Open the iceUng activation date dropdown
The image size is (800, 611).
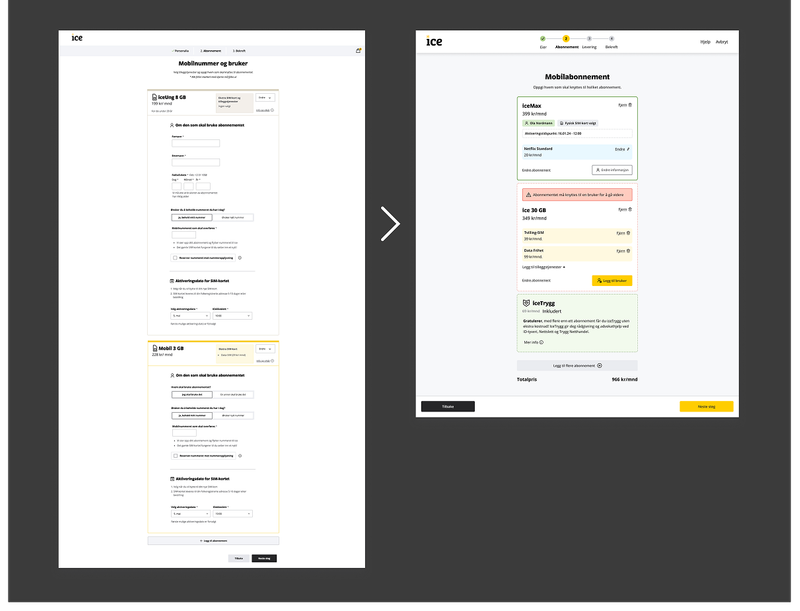pos(190,316)
